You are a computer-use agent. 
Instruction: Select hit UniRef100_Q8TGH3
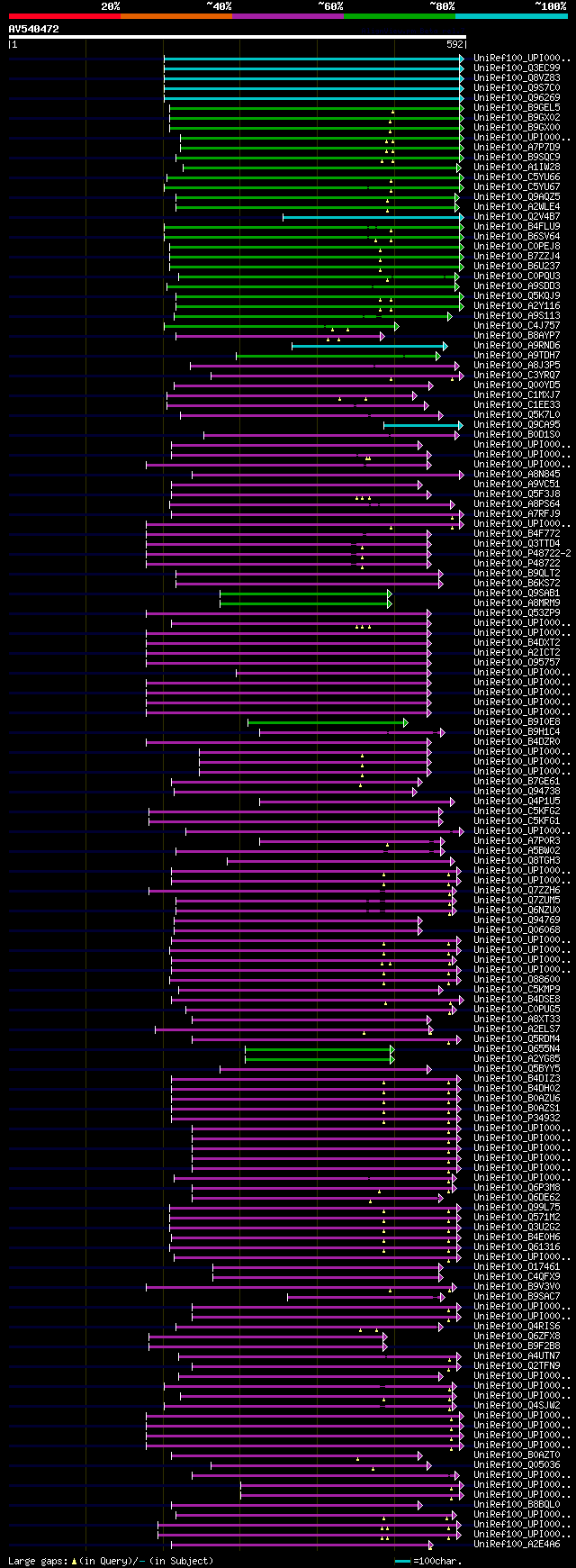517,860
